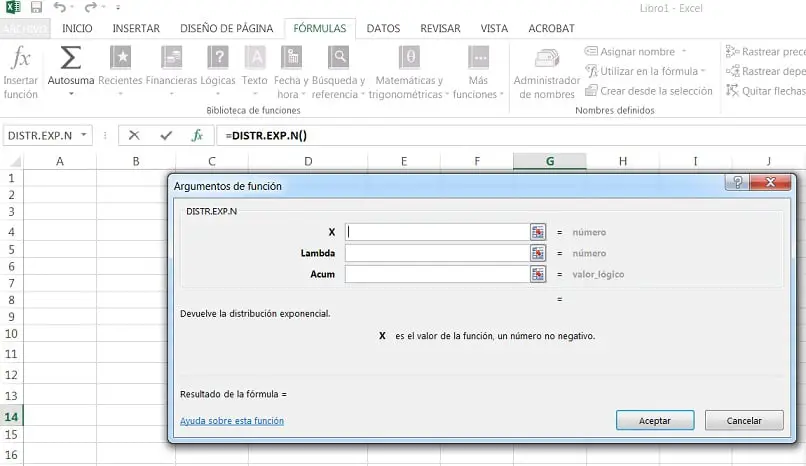Screen dimensions: 806x466
Task: Collapse dialog using Lambda range selector
Action: coord(538,253)
